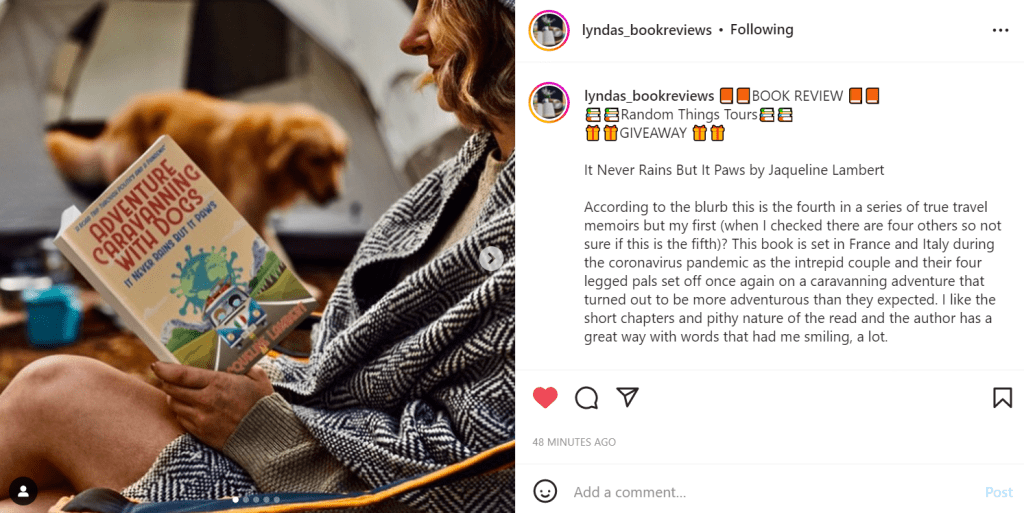1024x513 pixels.
Task: Share post with paper plane icon
Action: (627, 397)
